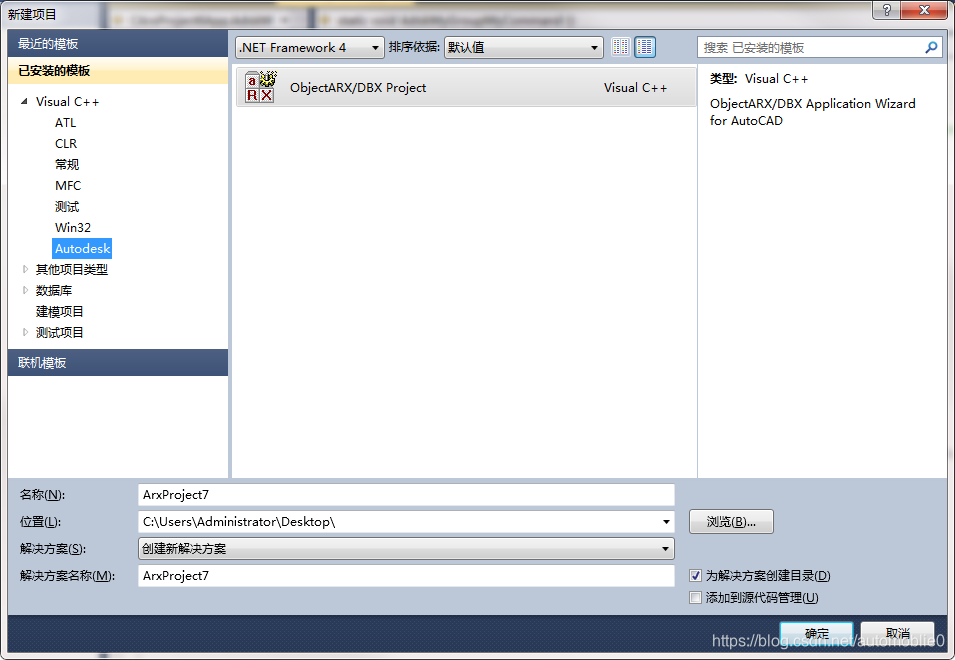This screenshot has width=955, height=660.
Task: Expand the 测试项目 tree node
Action: tap(25, 332)
